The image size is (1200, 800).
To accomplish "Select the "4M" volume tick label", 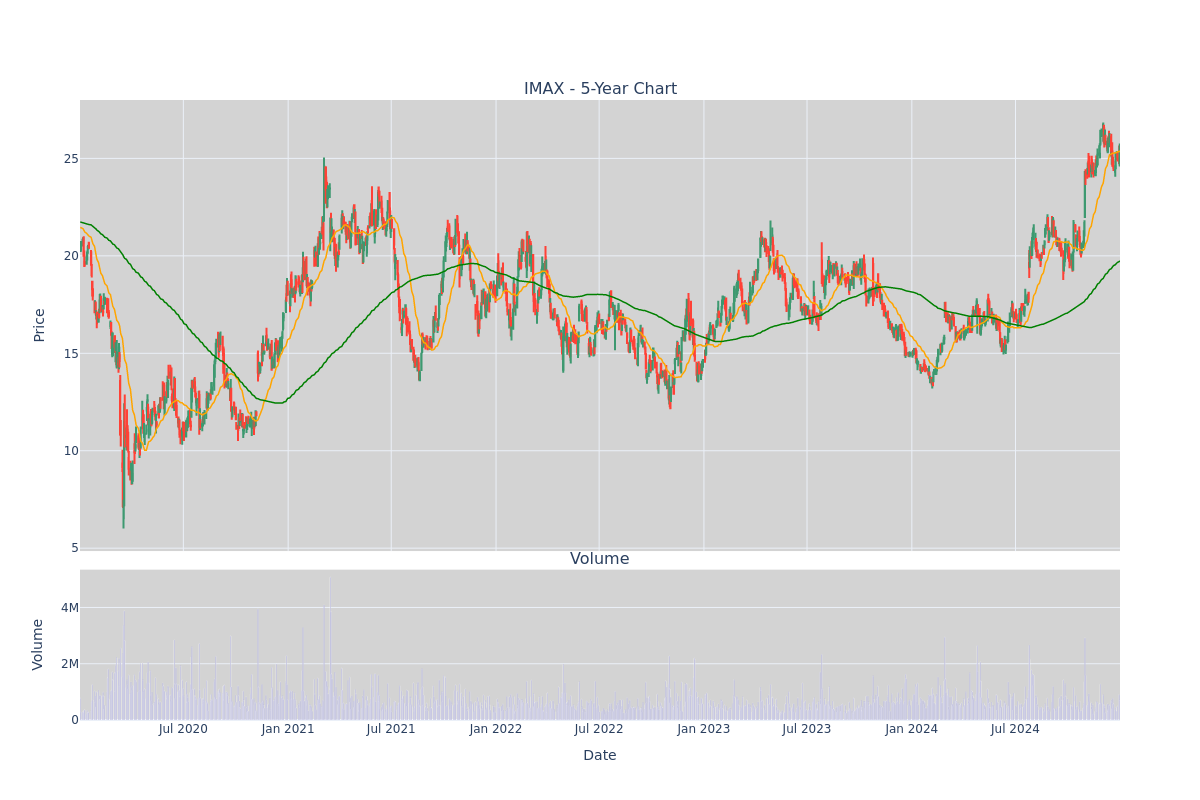I will point(70,608).
